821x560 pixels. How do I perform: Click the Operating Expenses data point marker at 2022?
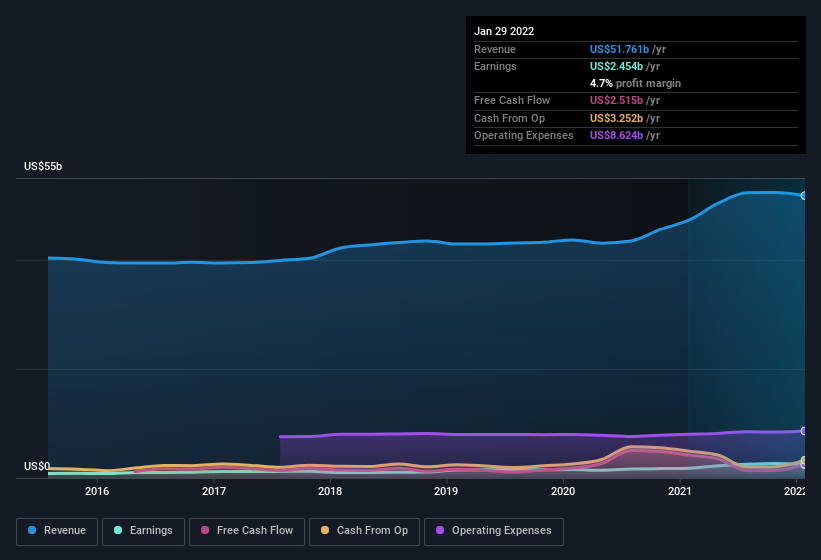(803, 431)
